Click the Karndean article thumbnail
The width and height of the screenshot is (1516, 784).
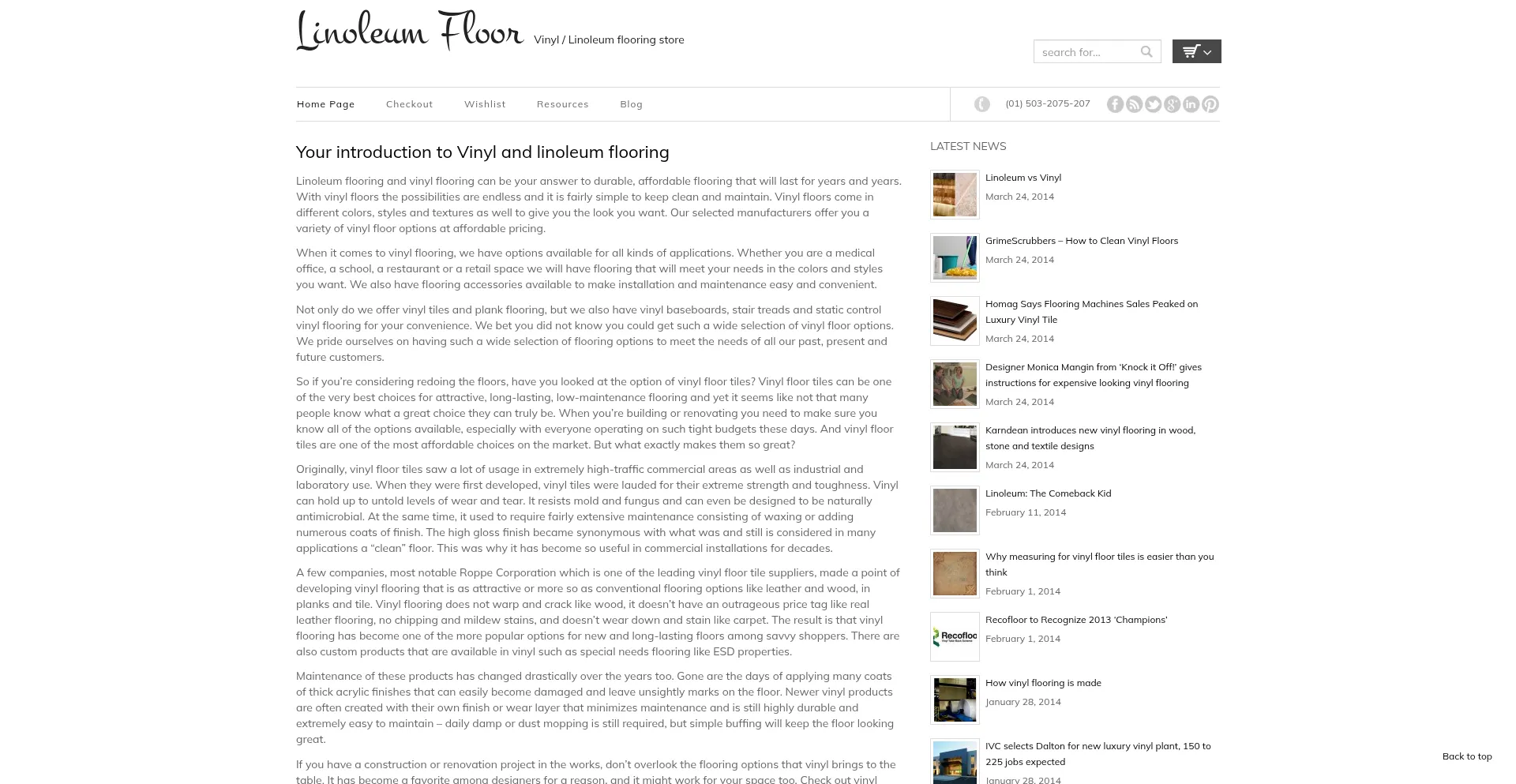coord(955,447)
